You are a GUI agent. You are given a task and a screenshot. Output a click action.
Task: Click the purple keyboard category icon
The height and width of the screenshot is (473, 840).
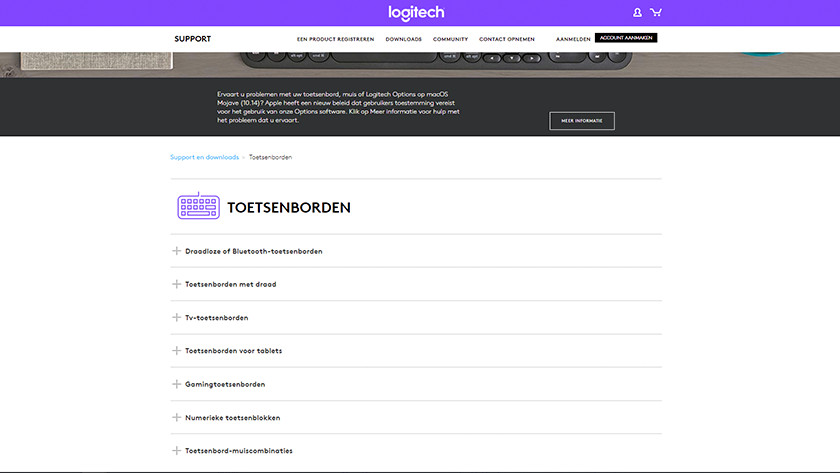pos(198,206)
